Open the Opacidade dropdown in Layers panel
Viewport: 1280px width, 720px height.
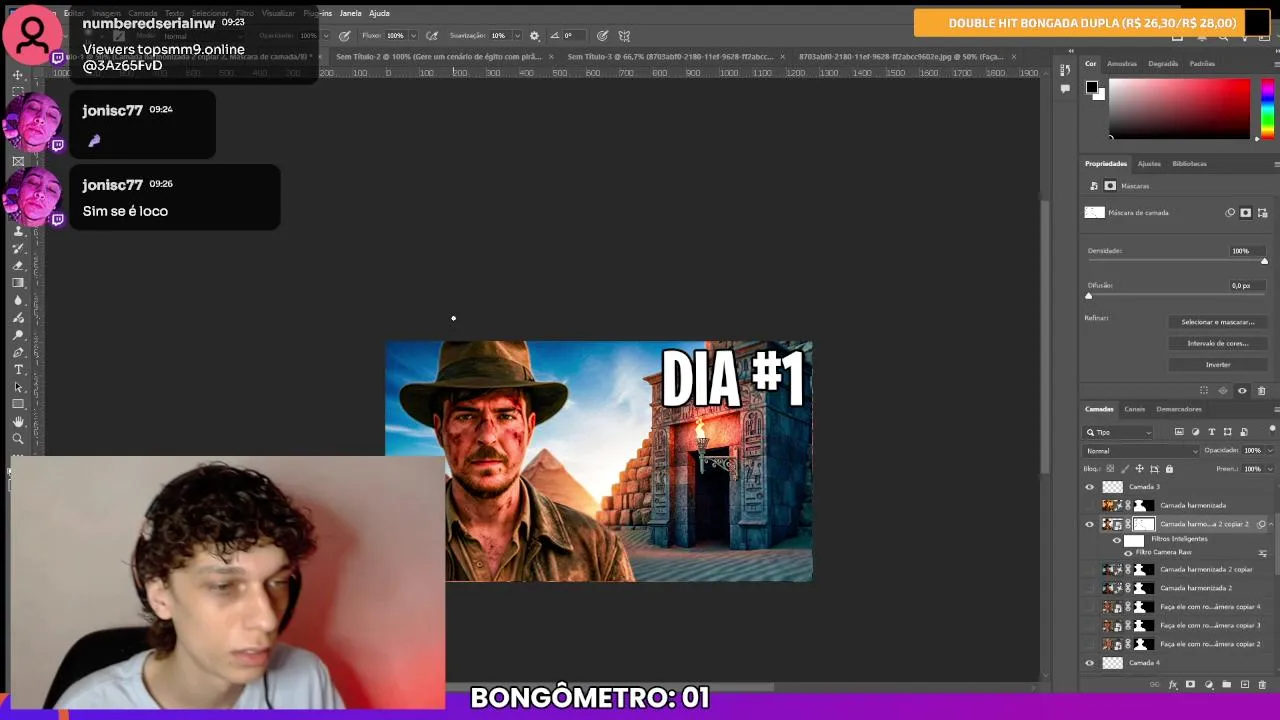tap(1269, 451)
